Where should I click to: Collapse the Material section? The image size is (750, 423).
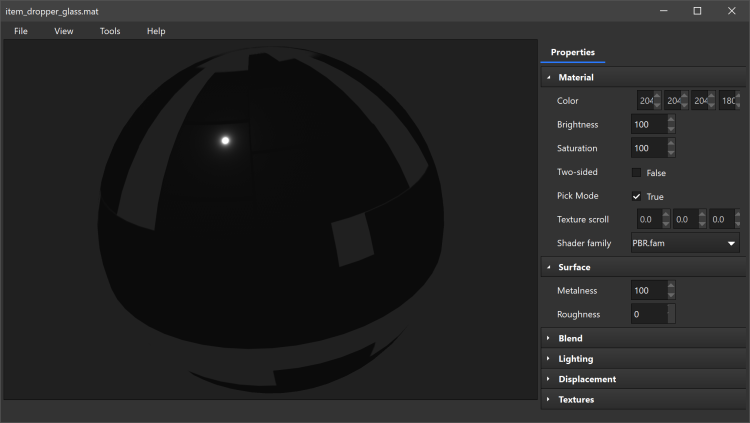click(x=549, y=77)
